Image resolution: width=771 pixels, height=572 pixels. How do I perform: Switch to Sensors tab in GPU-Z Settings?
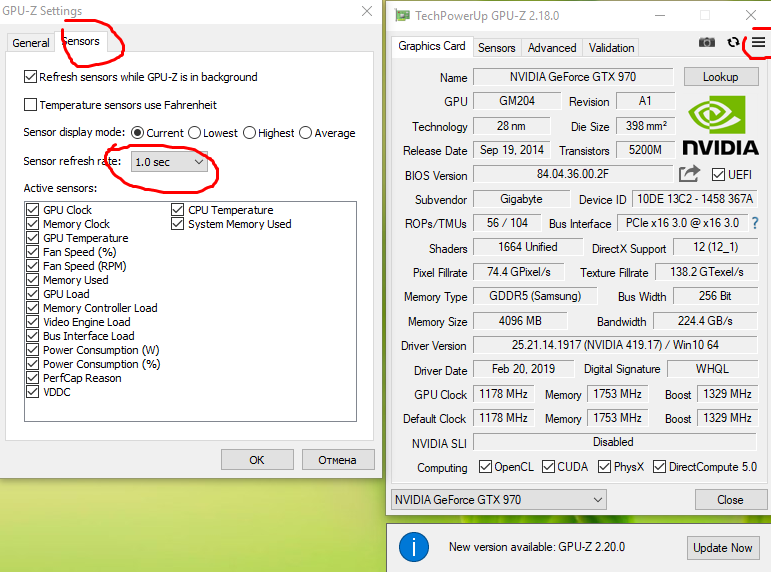coord(82,41)
